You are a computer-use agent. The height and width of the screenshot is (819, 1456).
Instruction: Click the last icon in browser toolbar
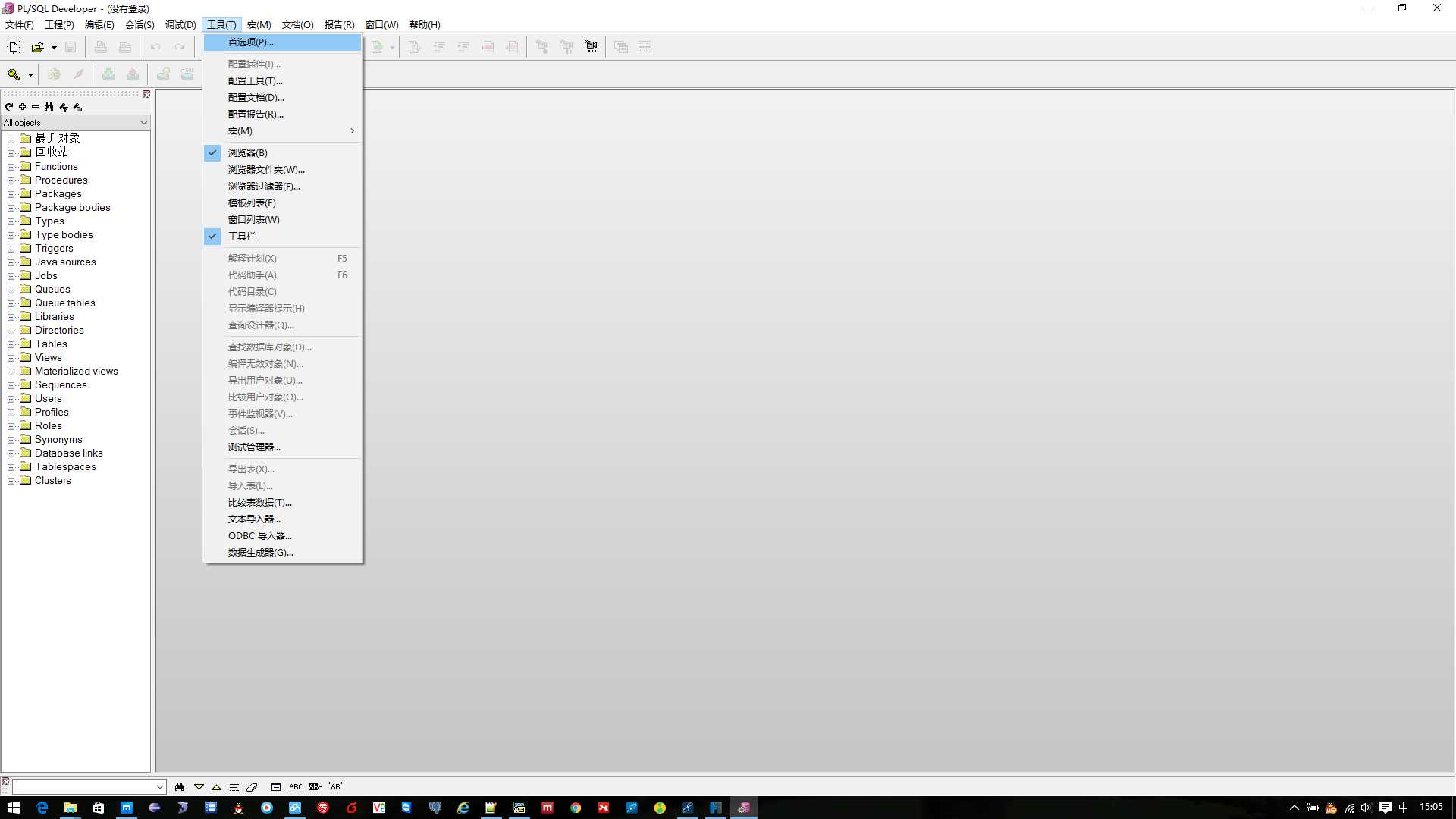77,107
